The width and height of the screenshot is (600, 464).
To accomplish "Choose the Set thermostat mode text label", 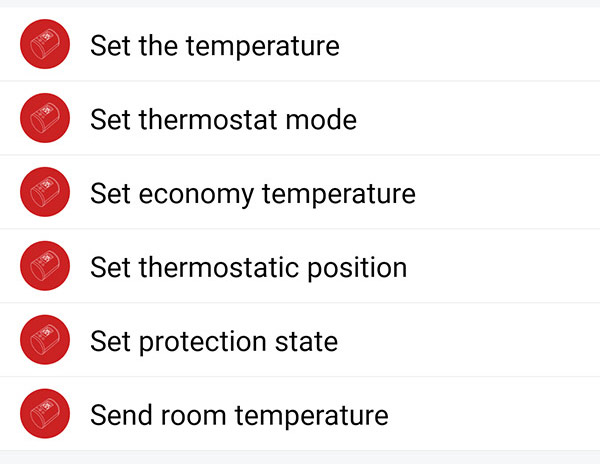I will point(223,119).
